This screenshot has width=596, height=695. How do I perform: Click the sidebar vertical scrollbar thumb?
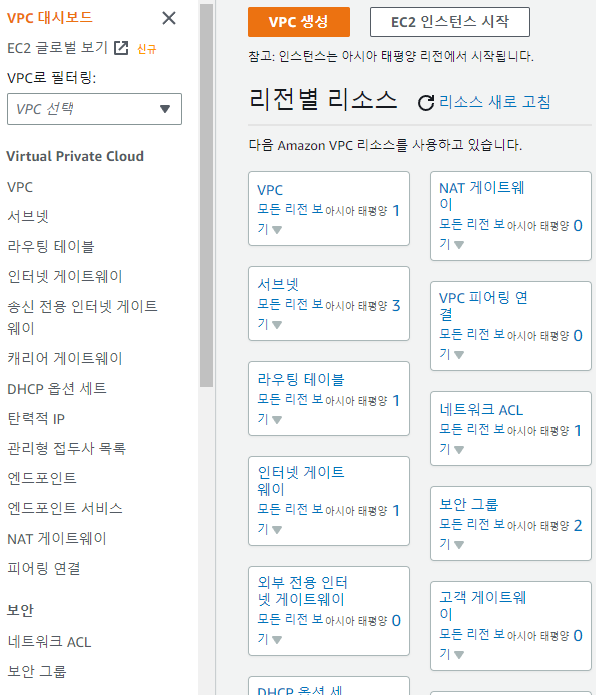[x=206, y=195]
